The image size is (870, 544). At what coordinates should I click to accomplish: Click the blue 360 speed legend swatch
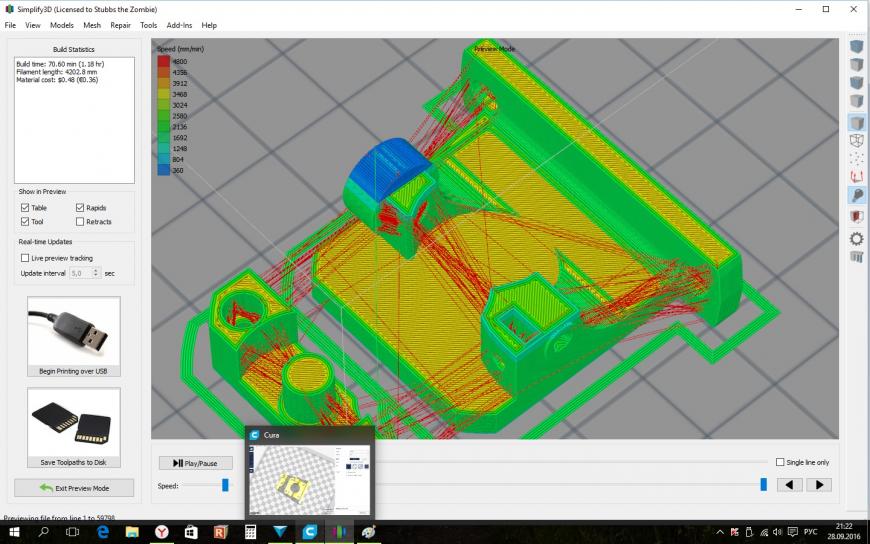pos(163,170)
